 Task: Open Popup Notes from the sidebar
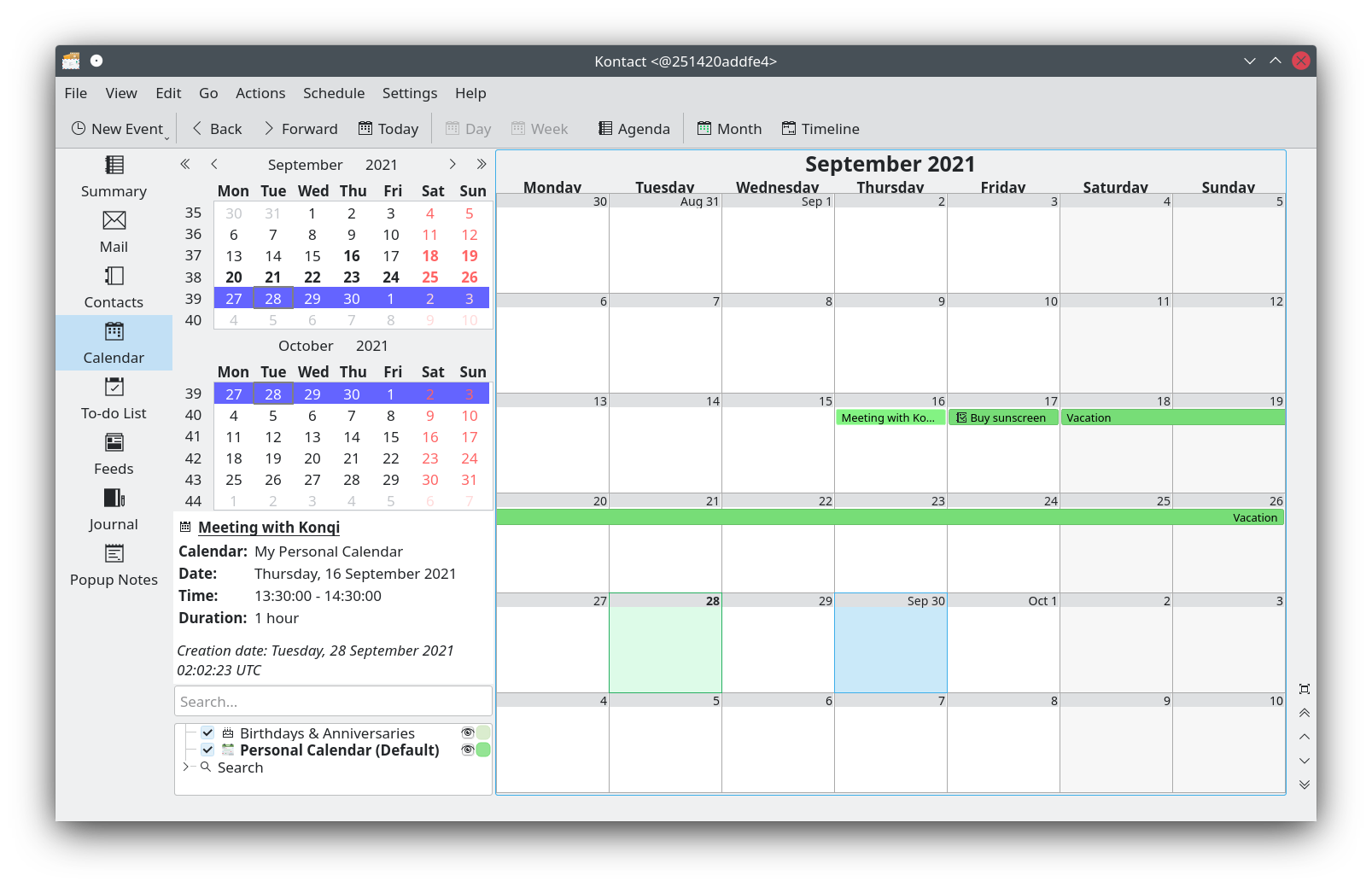[x=114, y=564]
